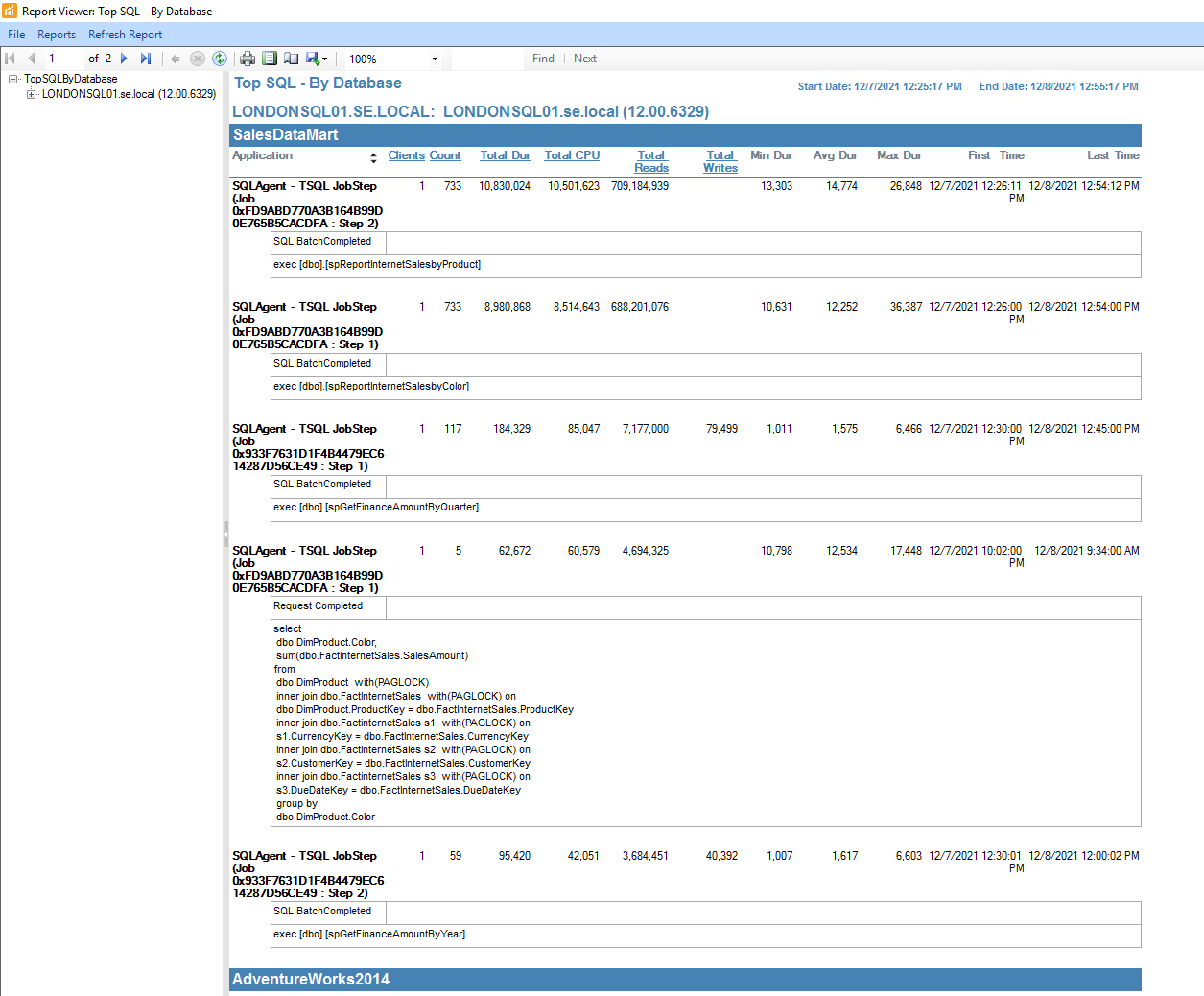Click exec [dbo].[spReportInternetSalesbyColor] text
Image resolution: width=1204 pixels, height=996 pixels.
coord(371,386)
